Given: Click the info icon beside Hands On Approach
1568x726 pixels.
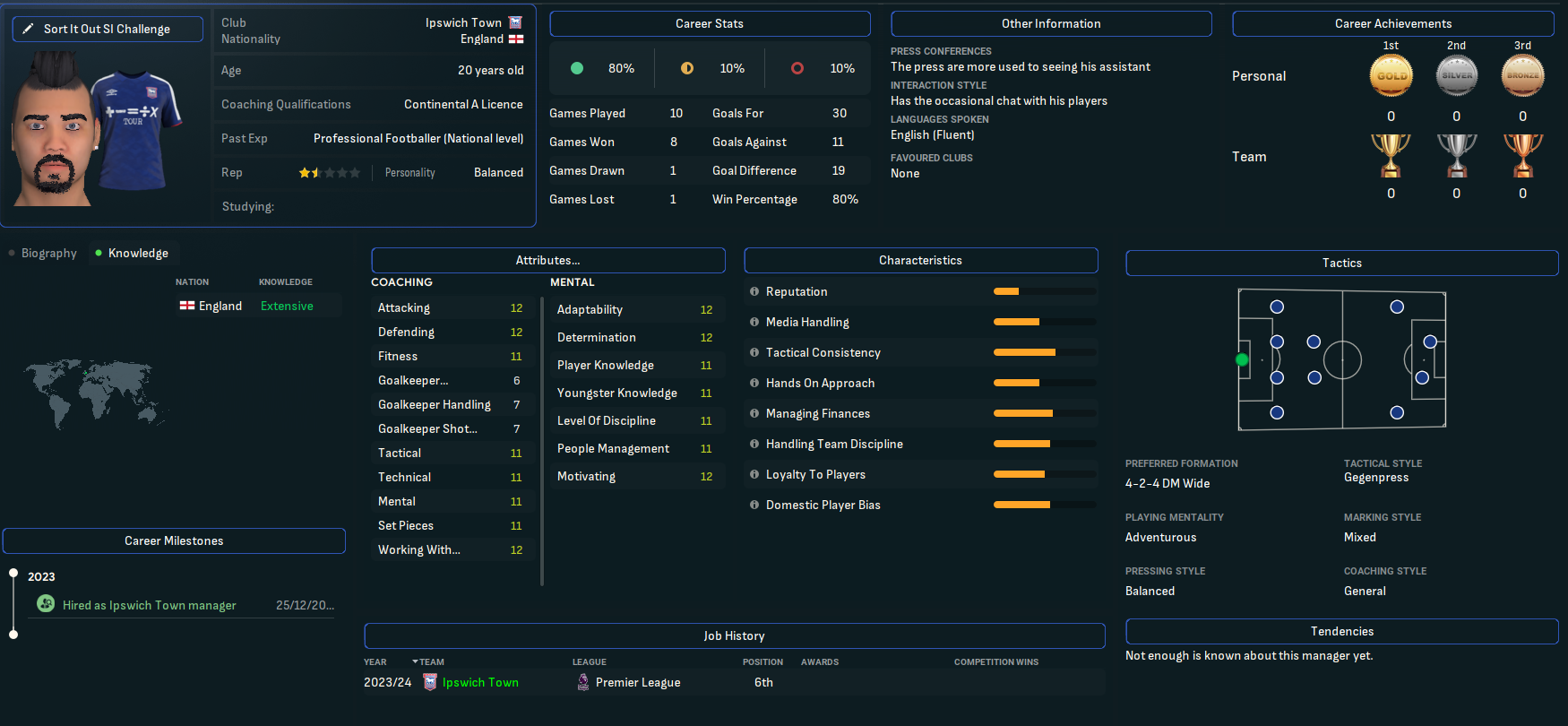Looking at the screenshot, I should 754,383.
